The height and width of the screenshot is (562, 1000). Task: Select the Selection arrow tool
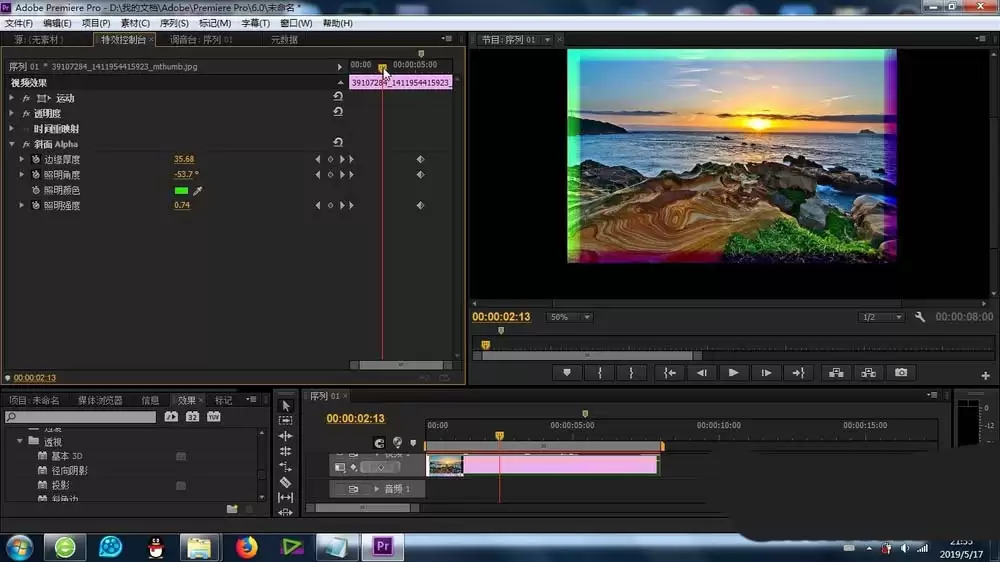pyautogui.click(x=285, y=405)
